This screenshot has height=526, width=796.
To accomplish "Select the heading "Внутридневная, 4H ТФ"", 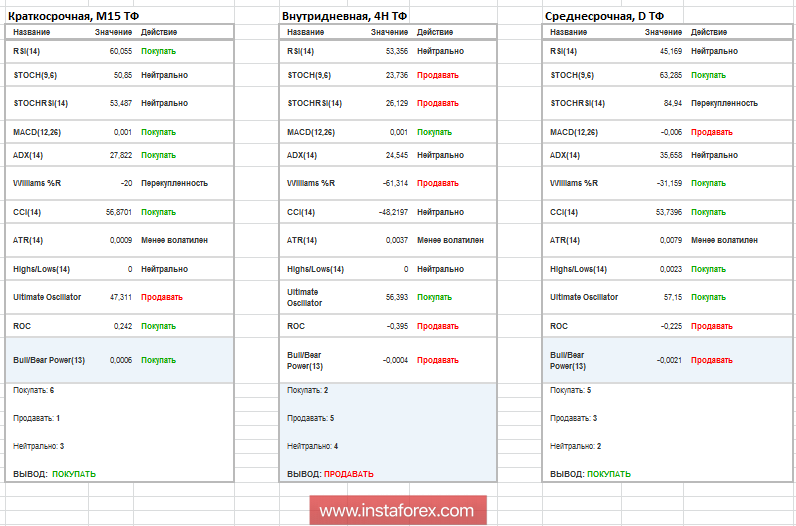I will (344, 16).
